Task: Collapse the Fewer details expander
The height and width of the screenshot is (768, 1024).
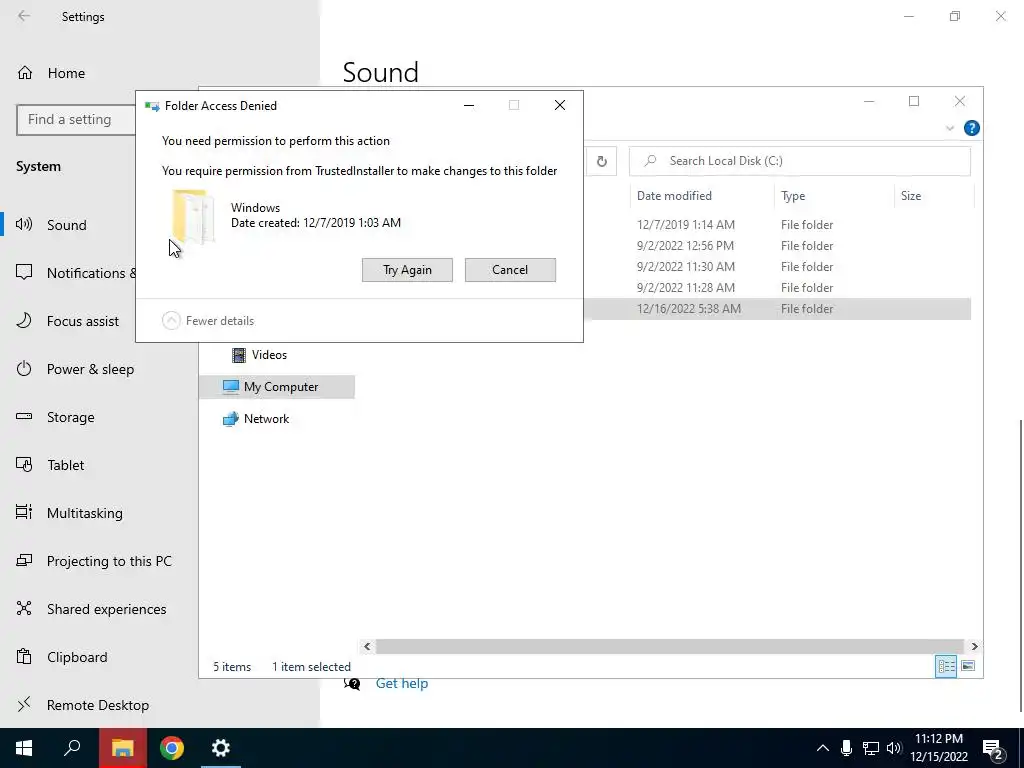Action: (x=208, y=321)
